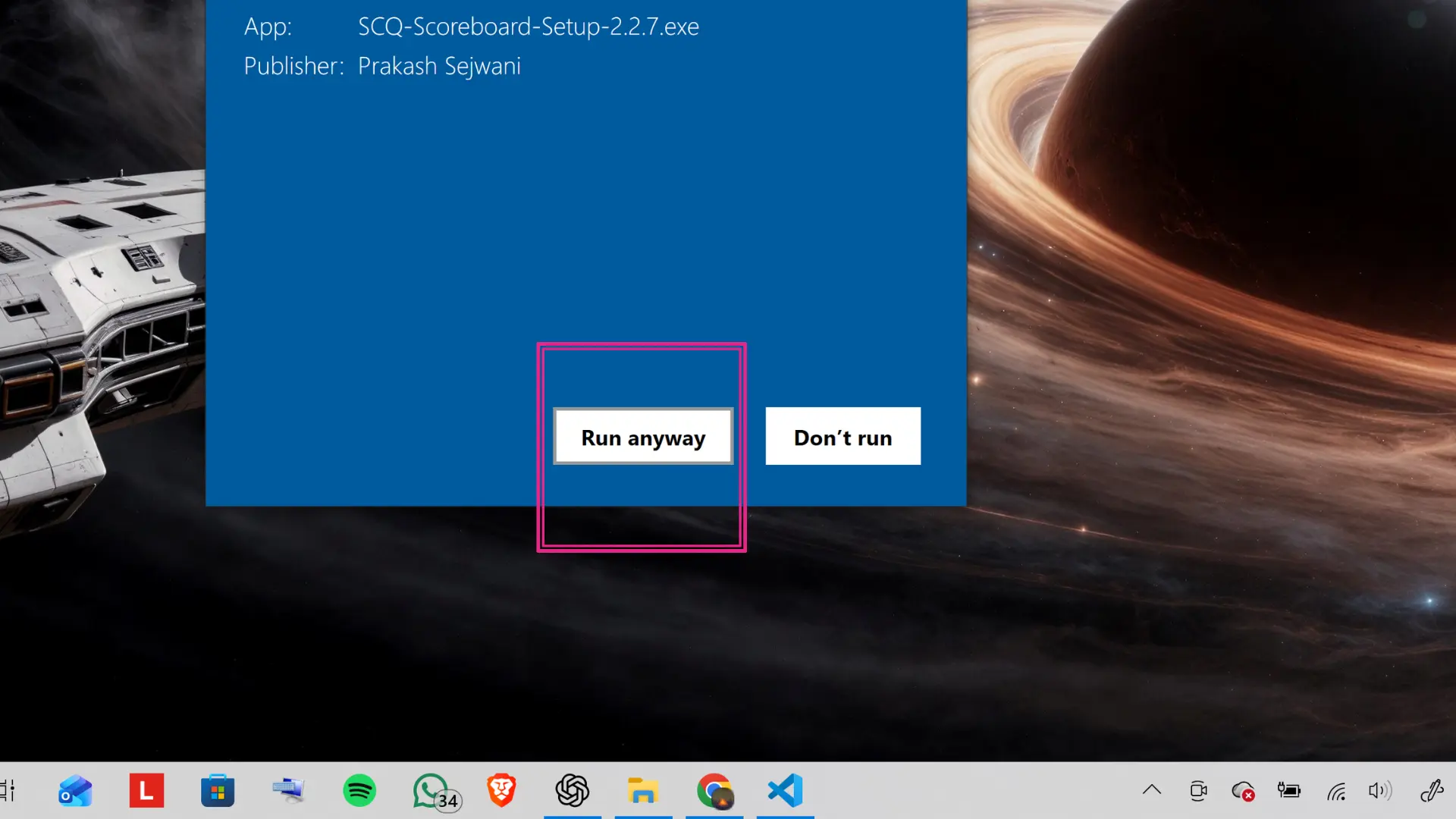Open the Microsoft Store
This screenshot has height=819, width=1456.
(217, 791)
